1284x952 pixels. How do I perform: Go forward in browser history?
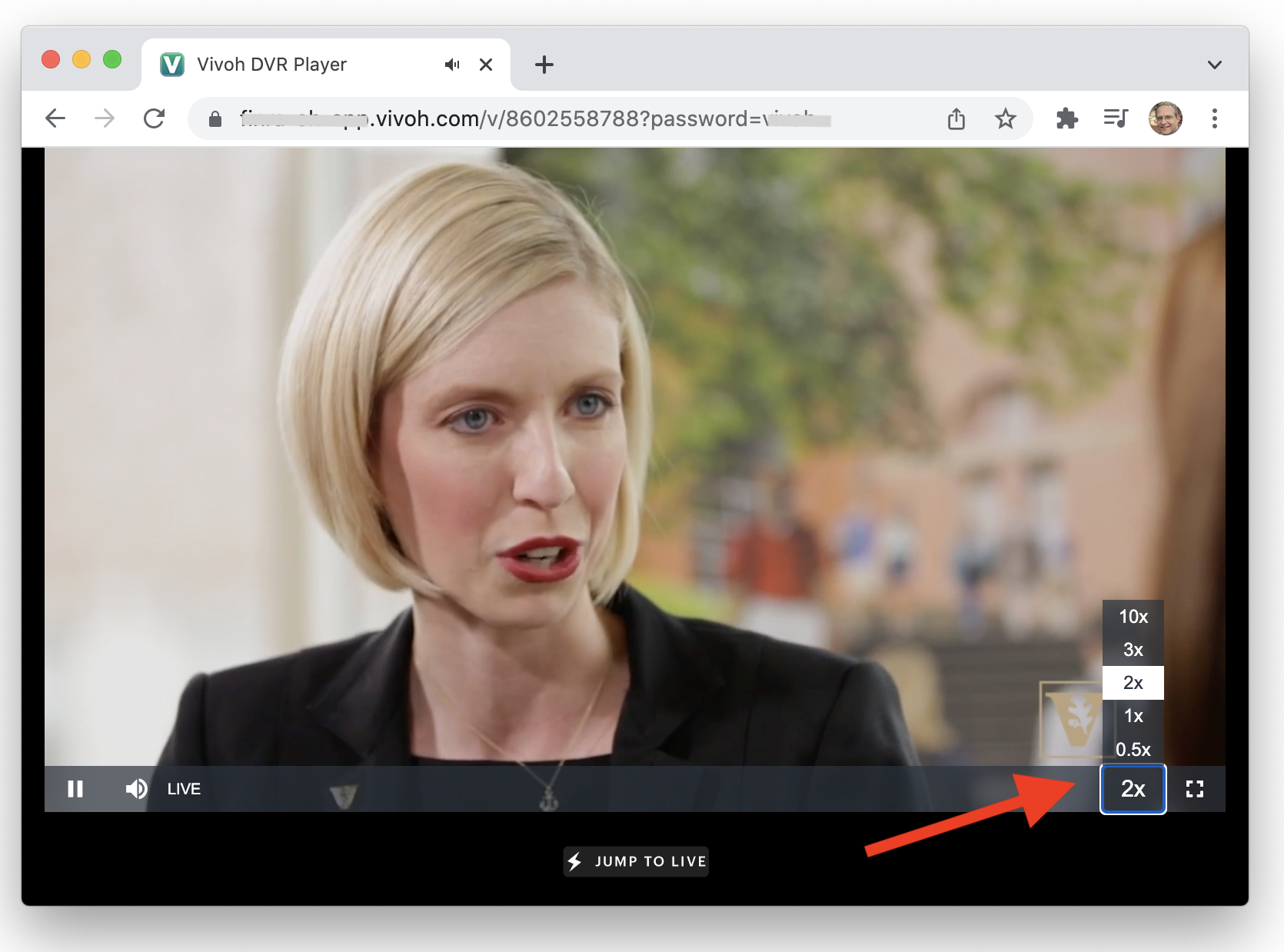(x=105, y=118)
